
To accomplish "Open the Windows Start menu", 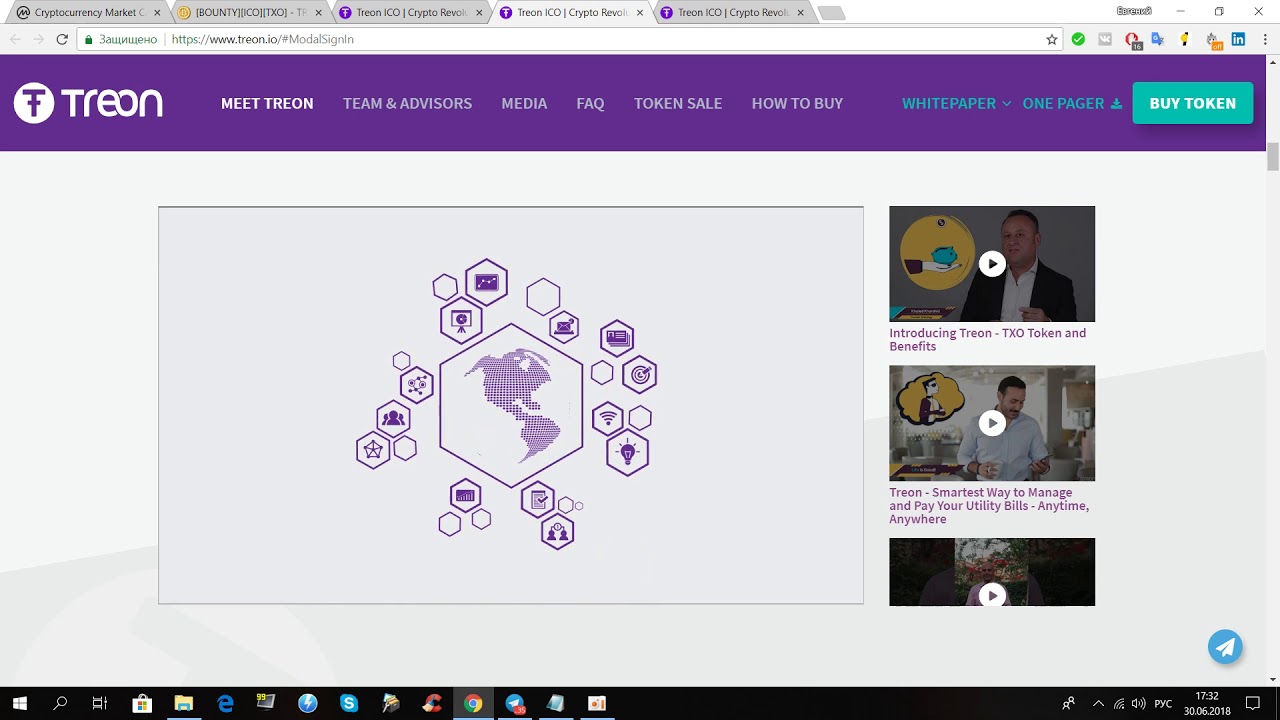I will 19,703.
